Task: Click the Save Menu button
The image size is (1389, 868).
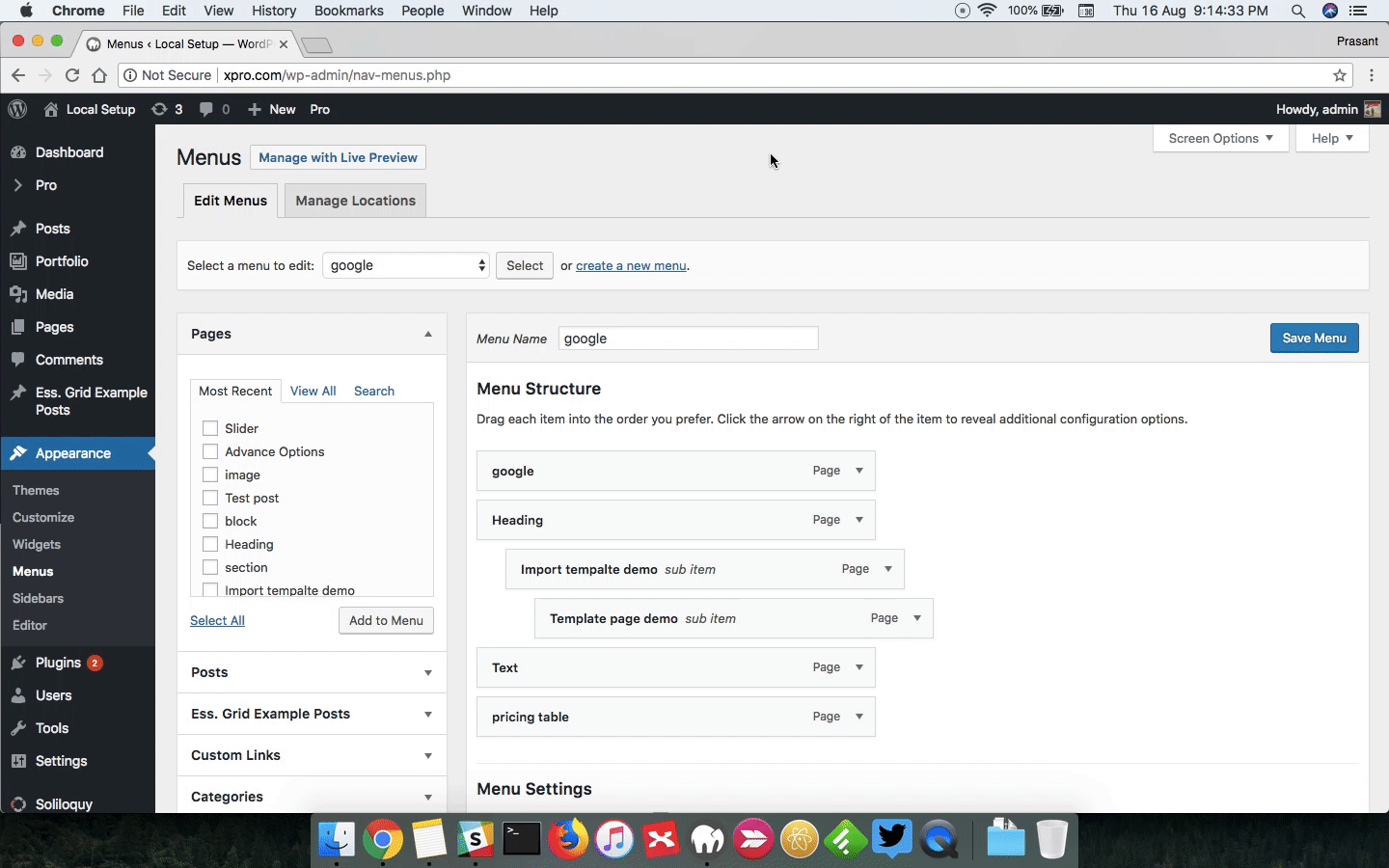Action: [x=1314, y=338]
